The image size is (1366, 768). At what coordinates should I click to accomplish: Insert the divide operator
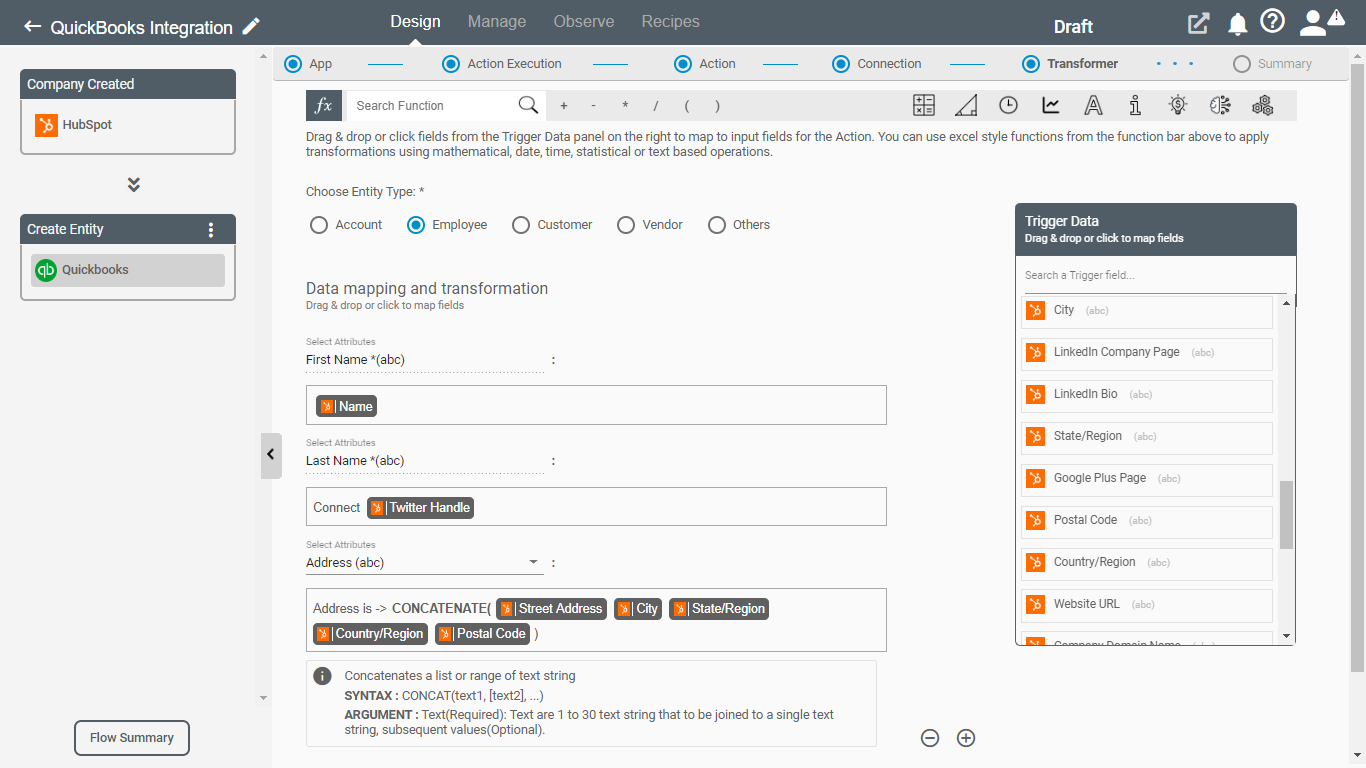(656, 106)
